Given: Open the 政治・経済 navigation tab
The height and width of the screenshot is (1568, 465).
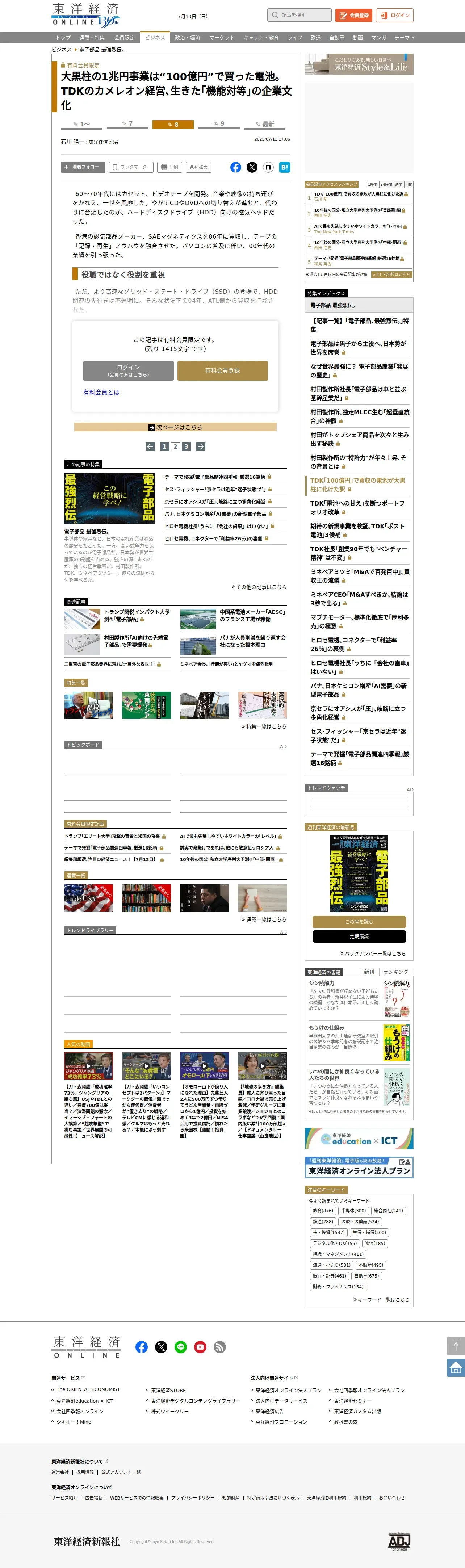Looking at the screenshot, I should click(188, 38).
